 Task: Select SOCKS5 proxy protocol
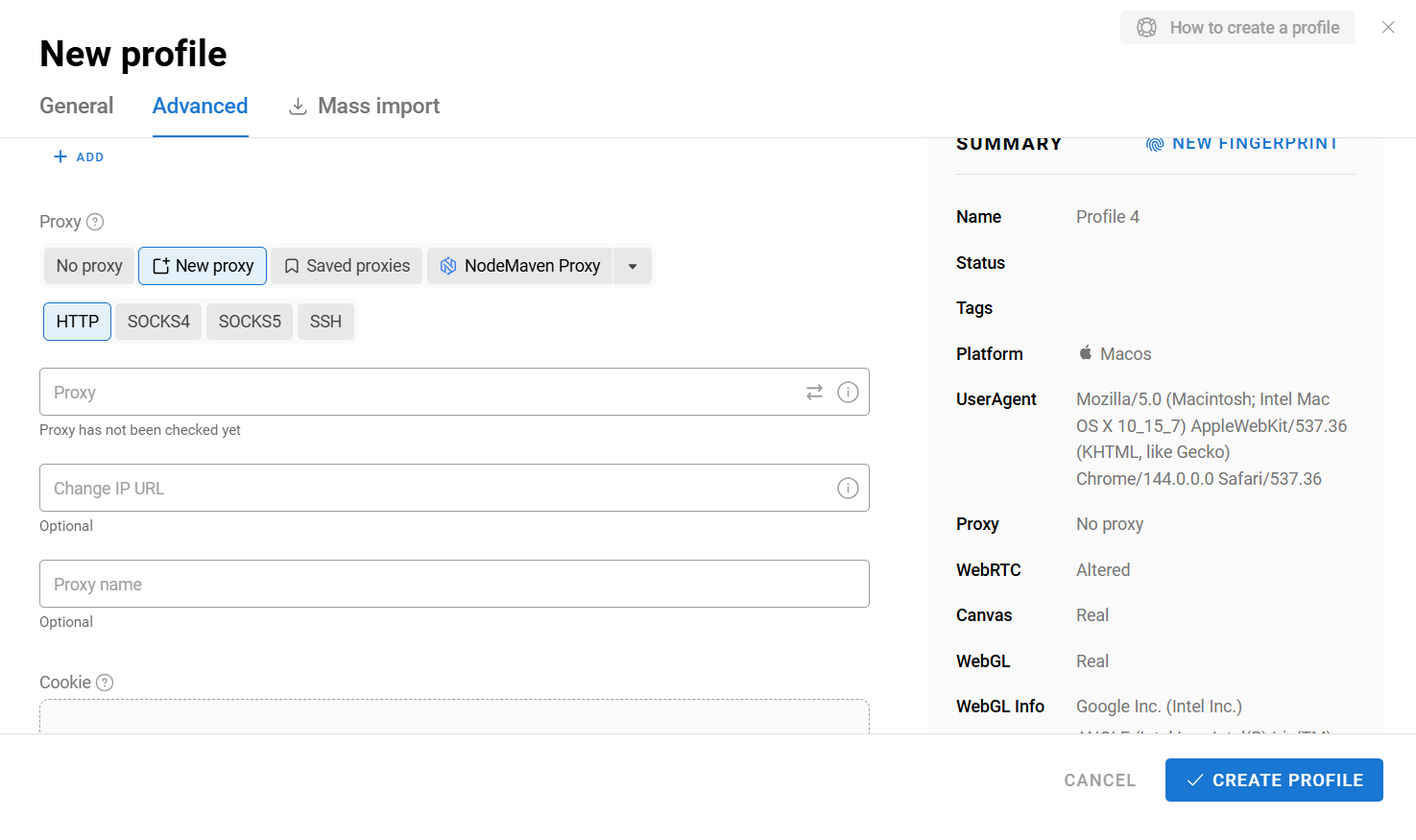(250, 322)
